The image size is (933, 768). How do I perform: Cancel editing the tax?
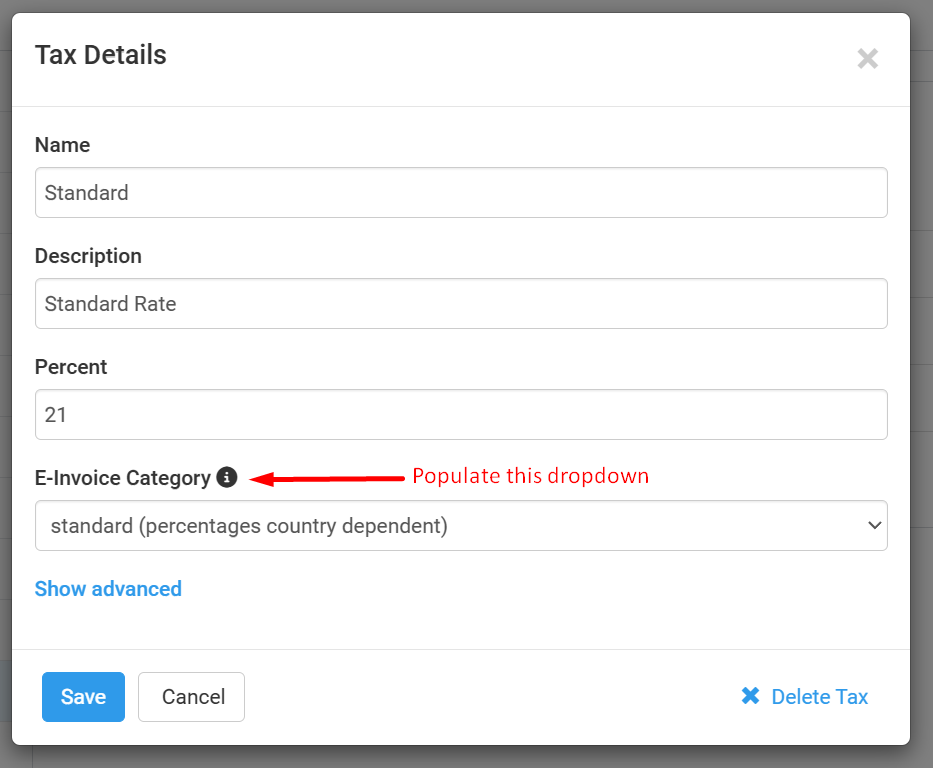(x=191, y=697)
